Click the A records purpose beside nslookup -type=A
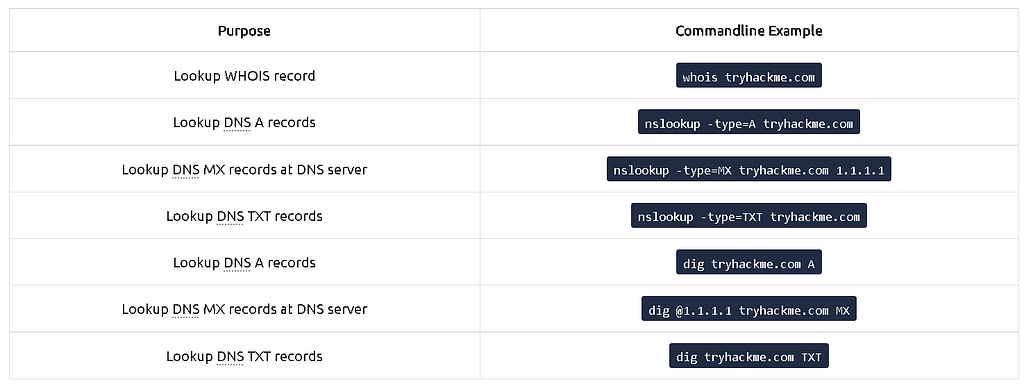 pos(244,123)
